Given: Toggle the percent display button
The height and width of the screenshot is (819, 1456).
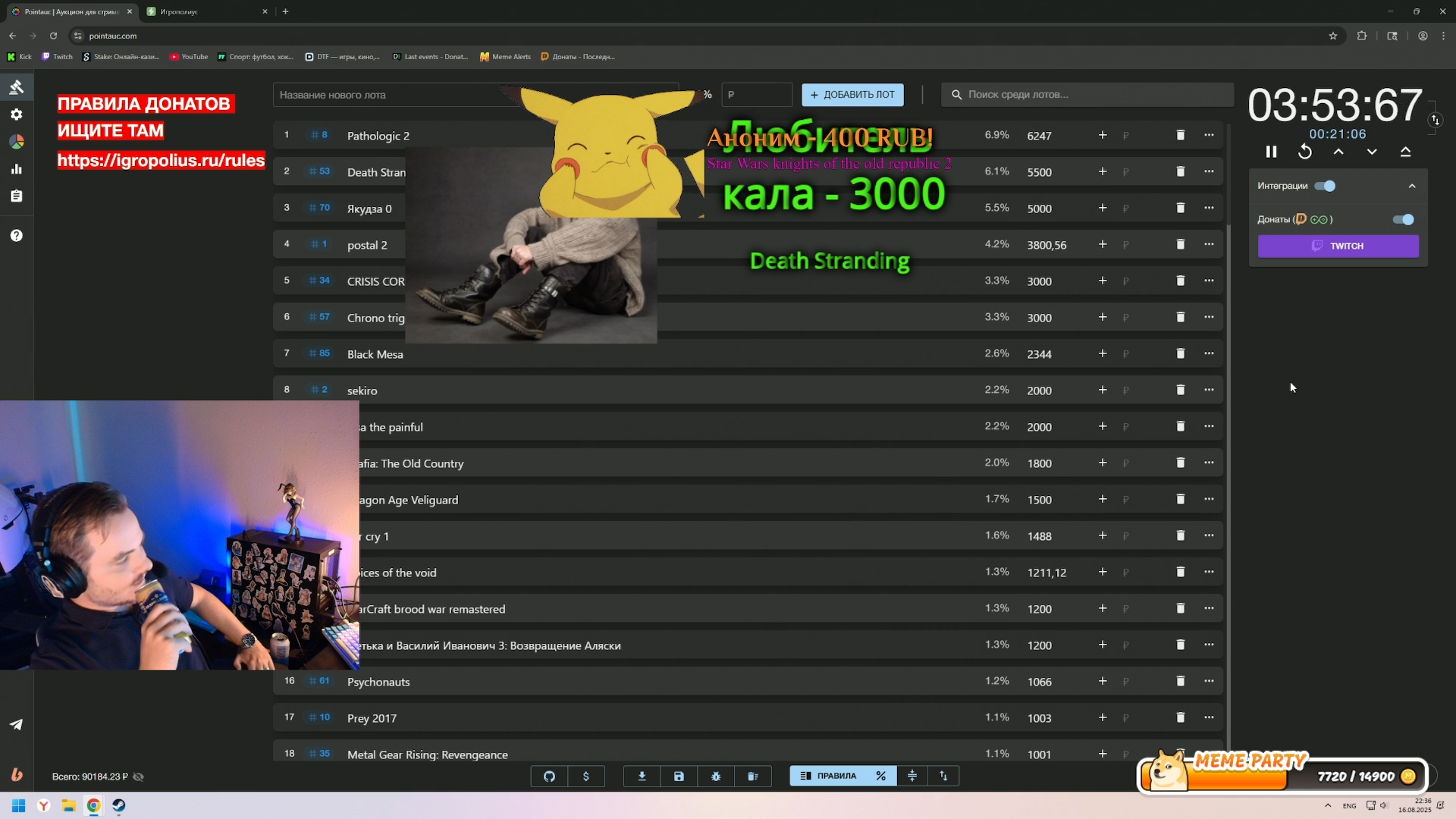Looking at the screenshot, I should click(880, 776).
